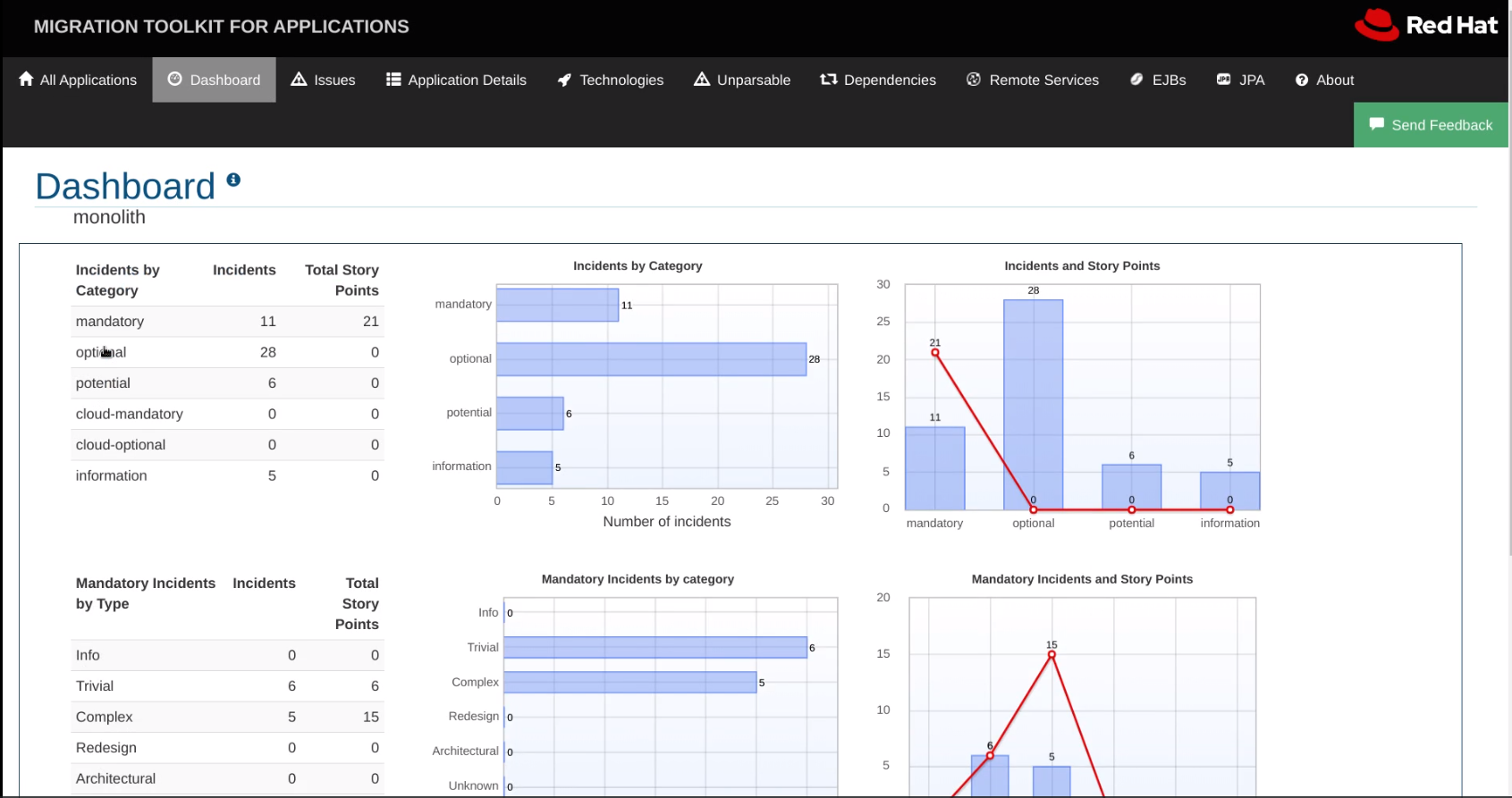The image size is (1512, 798).
Task: Click the Trivial bar in Mandatory Incidents chart
Action: (x=655, y=647)
